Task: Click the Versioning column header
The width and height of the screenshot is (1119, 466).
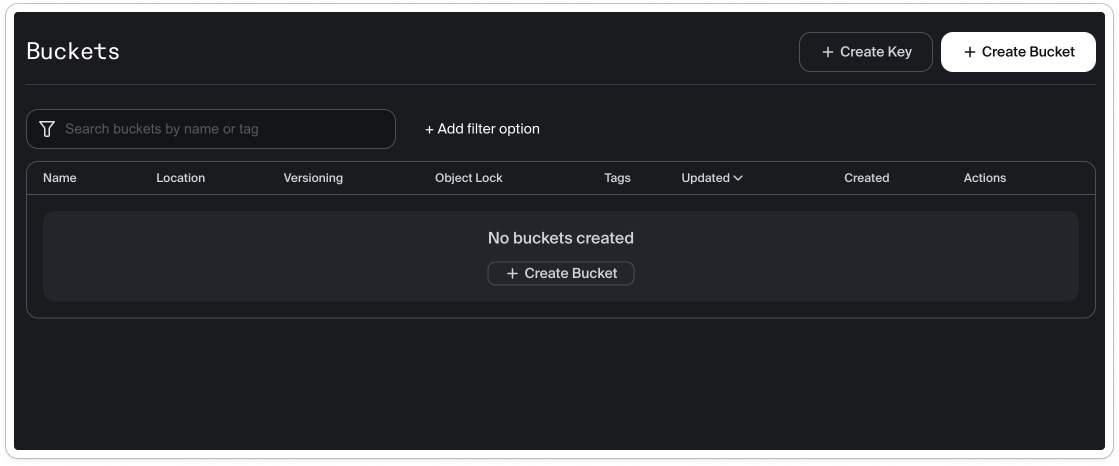Action: coord(313,178)
